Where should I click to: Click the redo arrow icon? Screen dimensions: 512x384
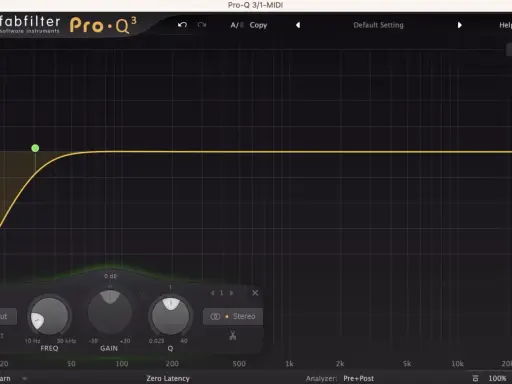point(202,25)
